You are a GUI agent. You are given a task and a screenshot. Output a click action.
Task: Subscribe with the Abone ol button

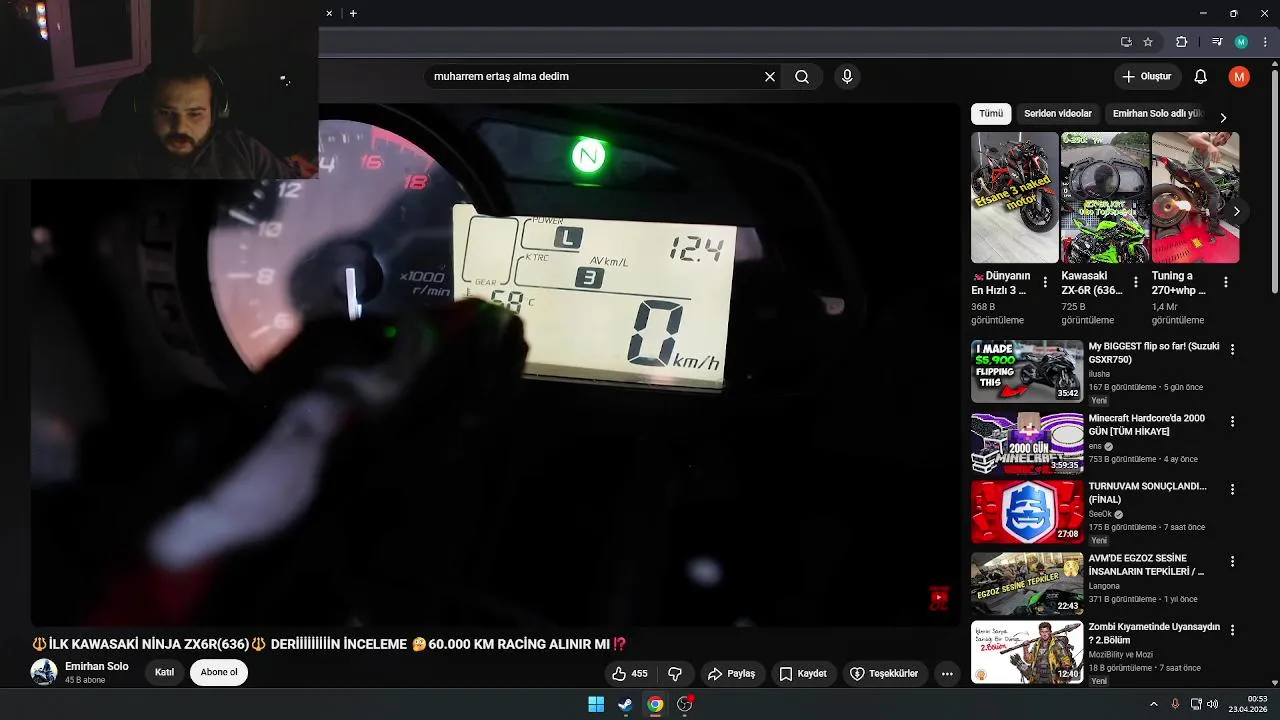pos(219,672)
